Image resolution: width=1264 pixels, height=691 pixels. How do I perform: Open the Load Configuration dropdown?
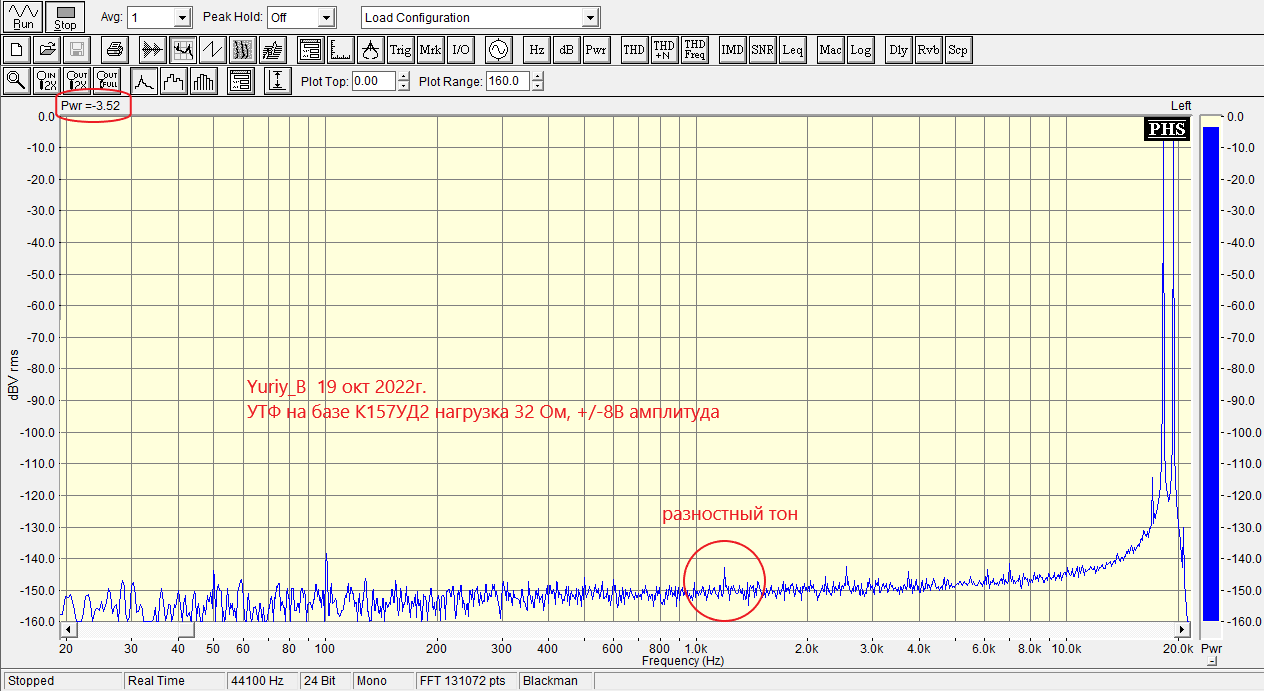[590, 17]
